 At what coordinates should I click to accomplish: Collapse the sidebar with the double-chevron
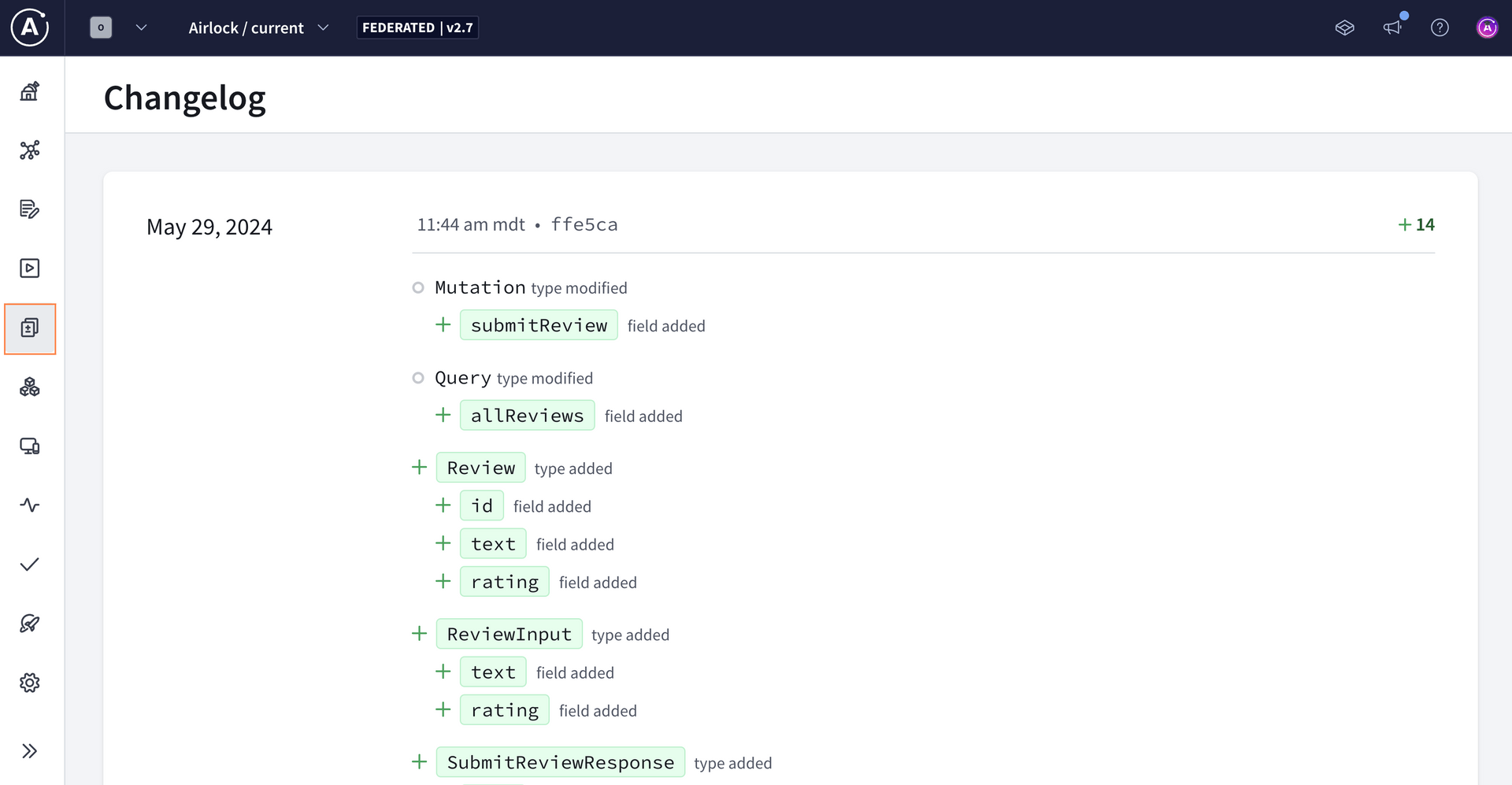point(29,750)
